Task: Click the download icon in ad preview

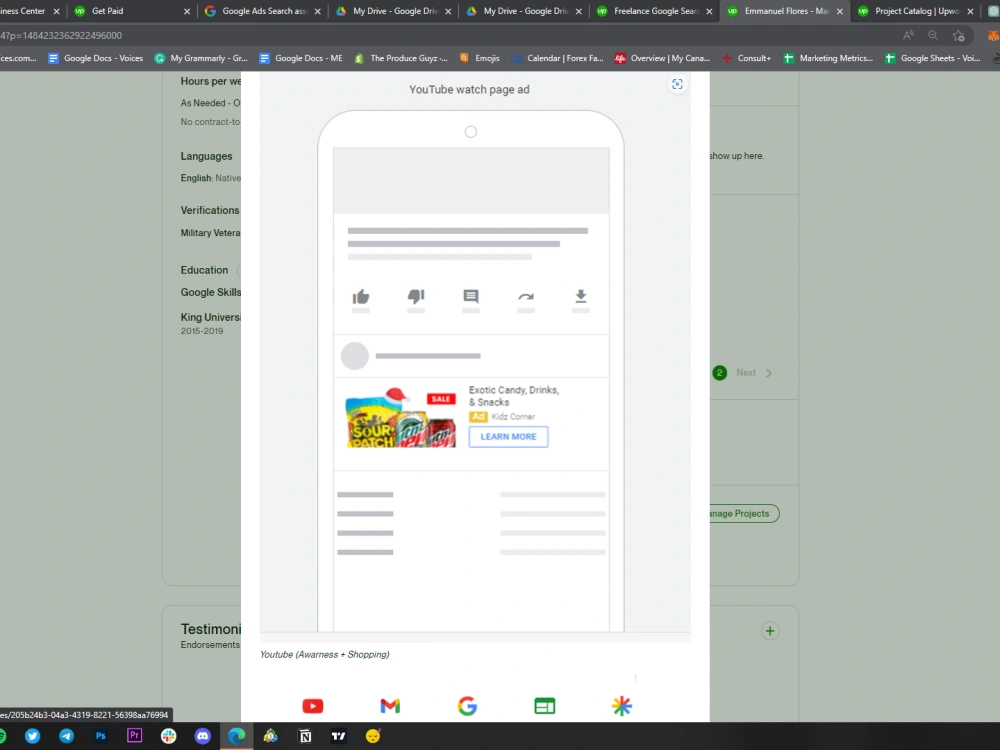Action: point(580,296)
